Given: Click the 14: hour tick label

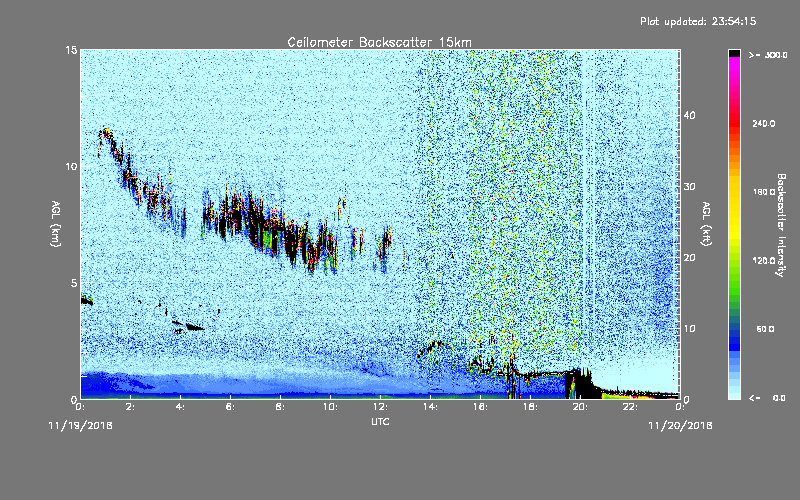Looking at the screenshot, I should pyautogui.click(x=431, y=407).
